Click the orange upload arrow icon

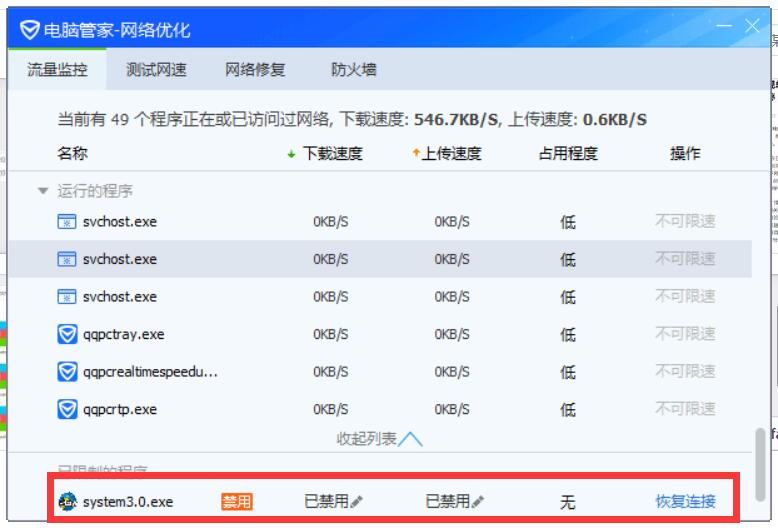(x=416, y=153)
